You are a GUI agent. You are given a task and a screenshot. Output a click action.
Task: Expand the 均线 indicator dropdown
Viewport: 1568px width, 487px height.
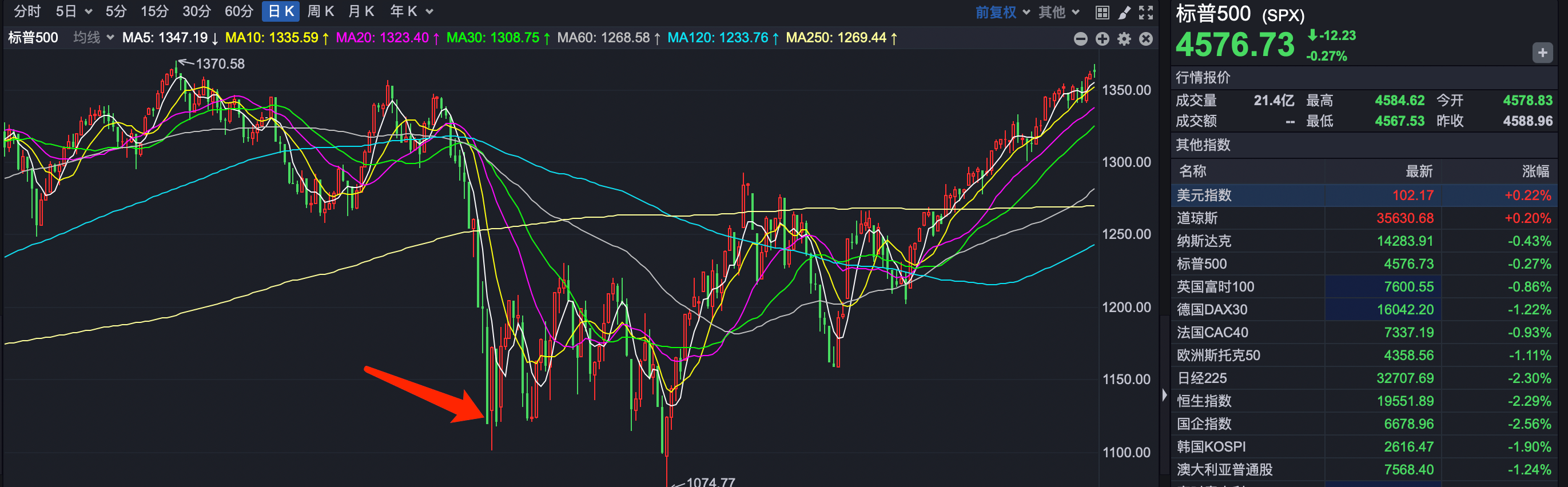[x=94, y=38]
